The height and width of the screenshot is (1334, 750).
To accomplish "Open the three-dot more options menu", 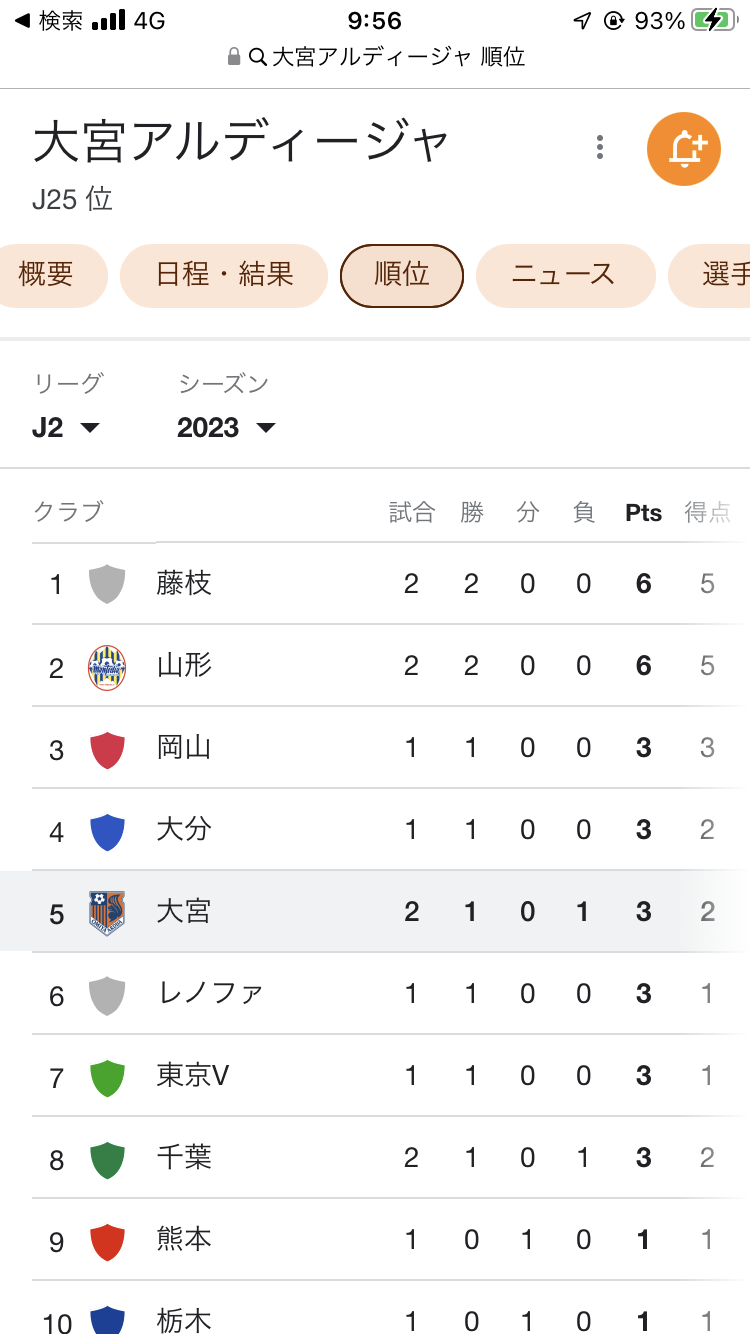I will [600, 147].
